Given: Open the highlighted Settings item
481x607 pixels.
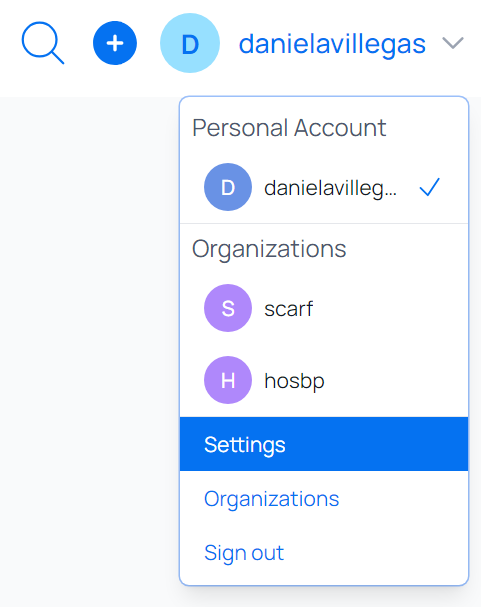Looking at the screenshot, I should tap(324, 444).
